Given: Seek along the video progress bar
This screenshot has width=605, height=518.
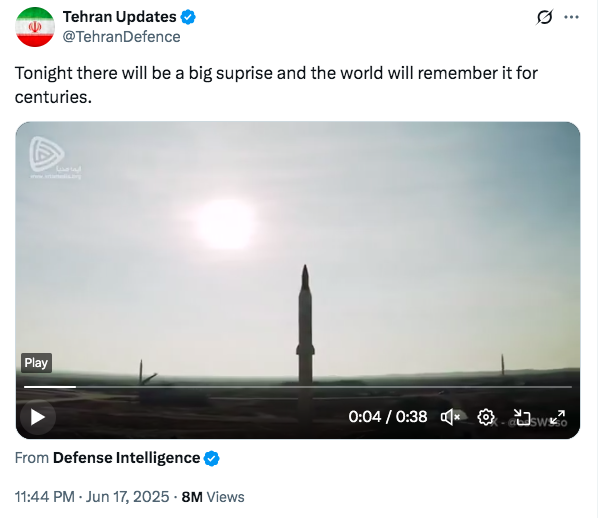Looking at the screenshot, I should pyautogui.click(x=297, y=386).
